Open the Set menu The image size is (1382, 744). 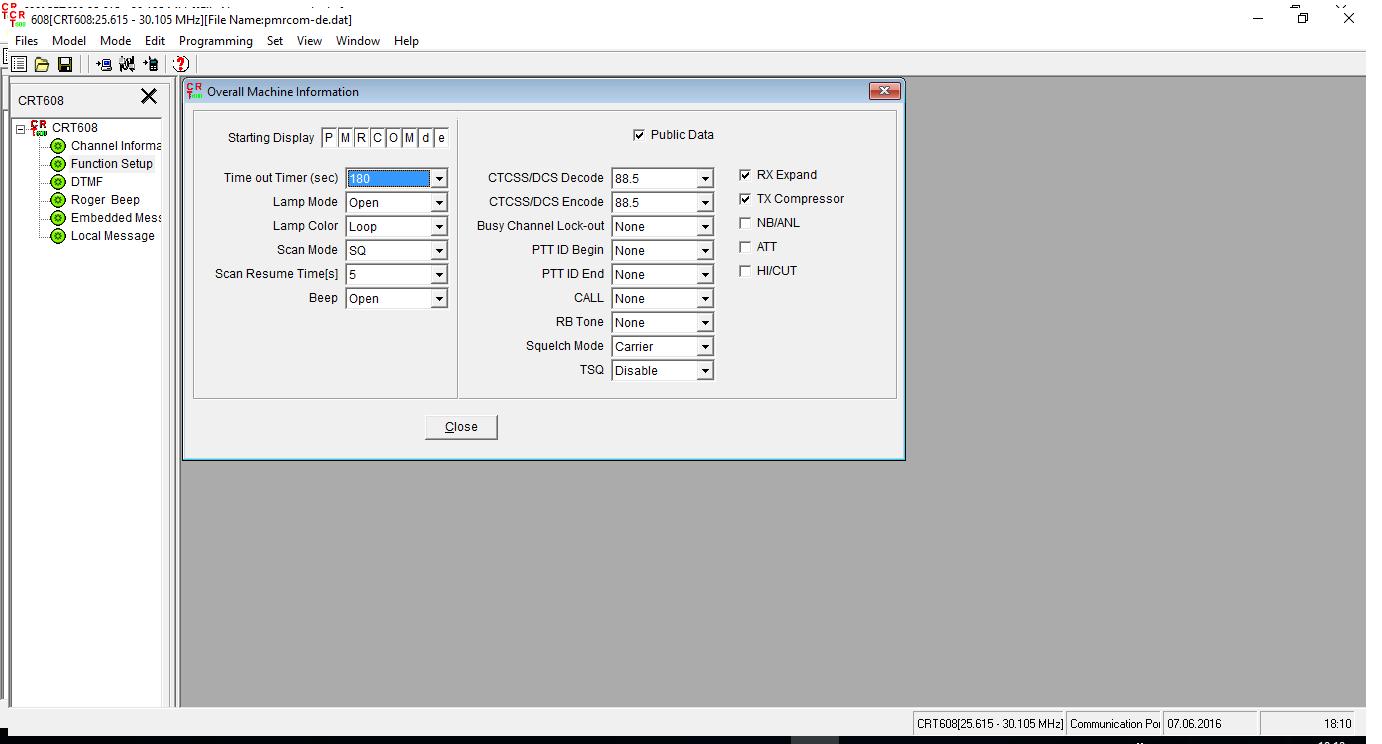(x=275, y=41)
